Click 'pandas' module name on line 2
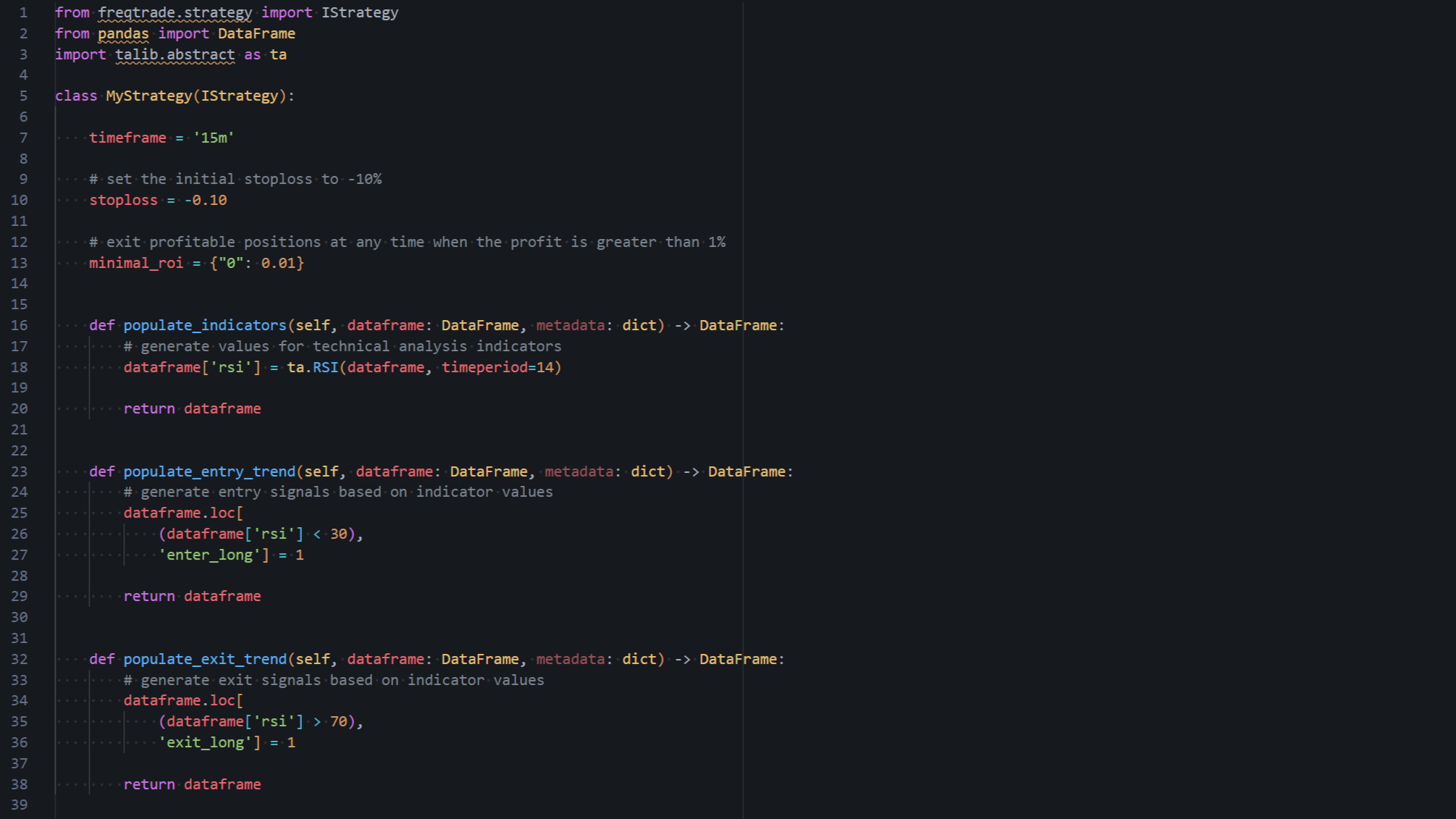Screen dimensions: 1456x819 tap(123, 33)
